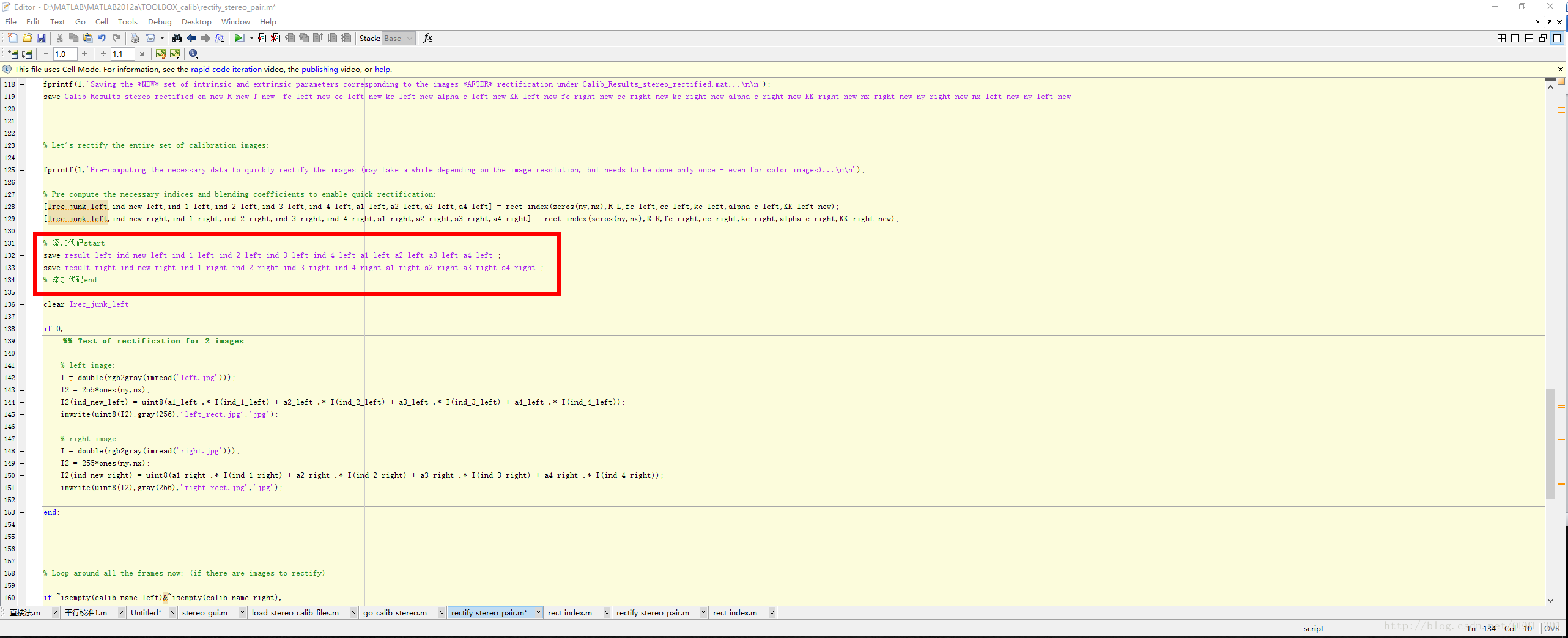Switch to the load_stereo_calib_files.m tab
Screen dimensions: 1568x638
click(295, 612)
